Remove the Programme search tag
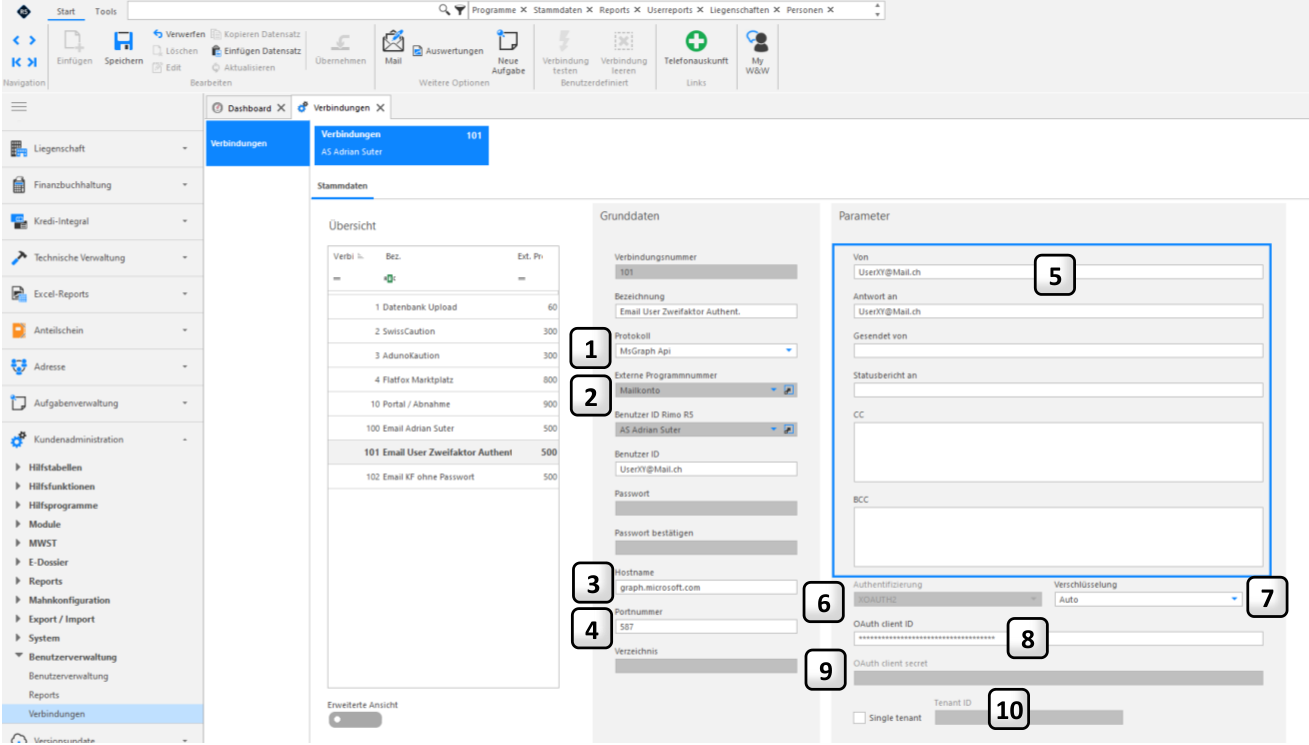Image resolution: width=1309 pixels, height=745 pixels. click(x=524, y=9)
